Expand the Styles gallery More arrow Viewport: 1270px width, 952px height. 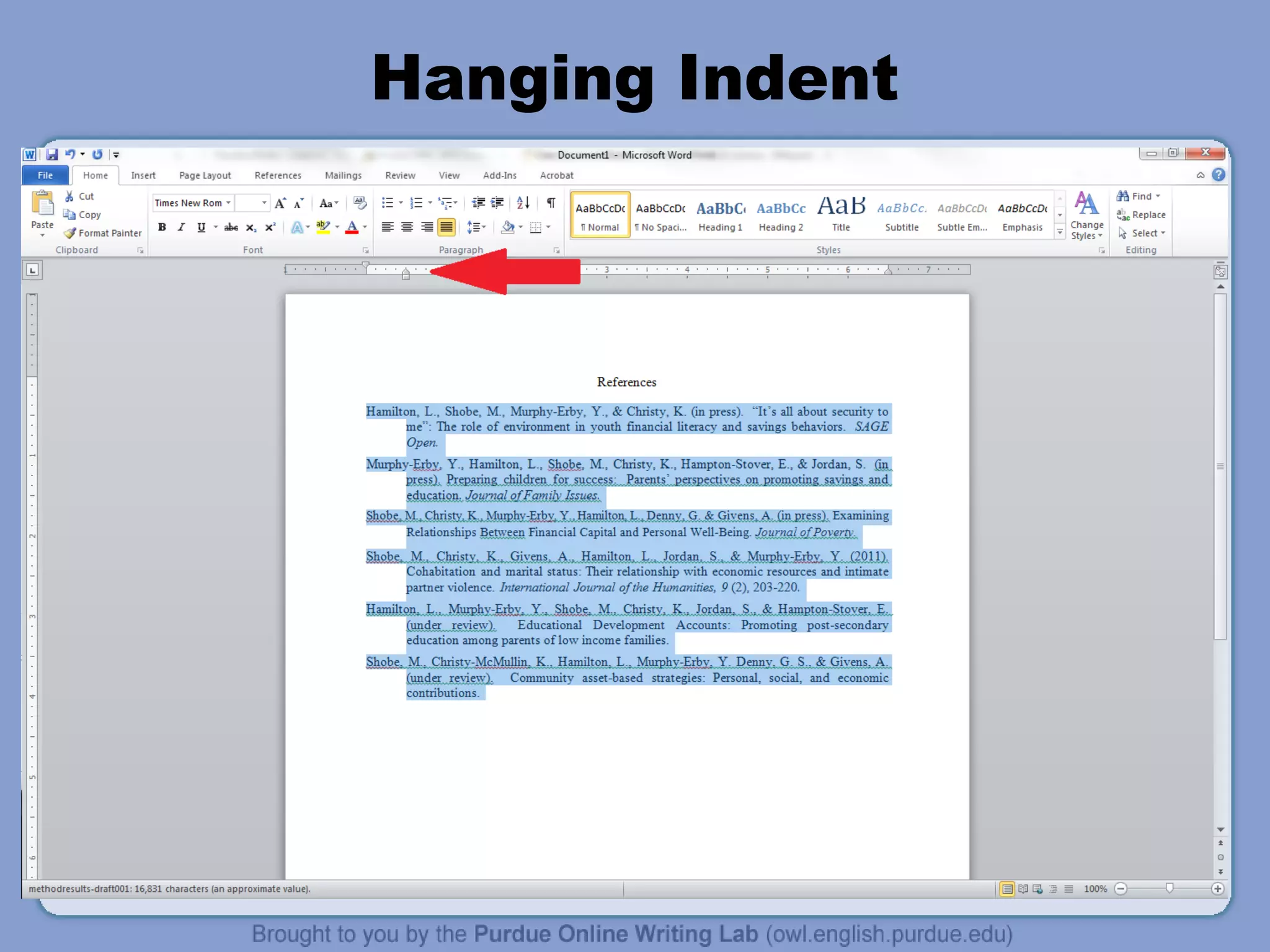[1060, 232]
